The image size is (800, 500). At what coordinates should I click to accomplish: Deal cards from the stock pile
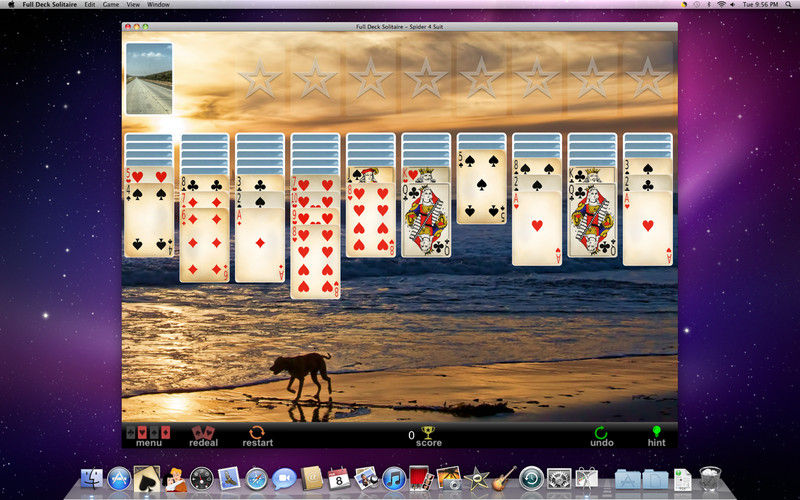tap(149, 78)
